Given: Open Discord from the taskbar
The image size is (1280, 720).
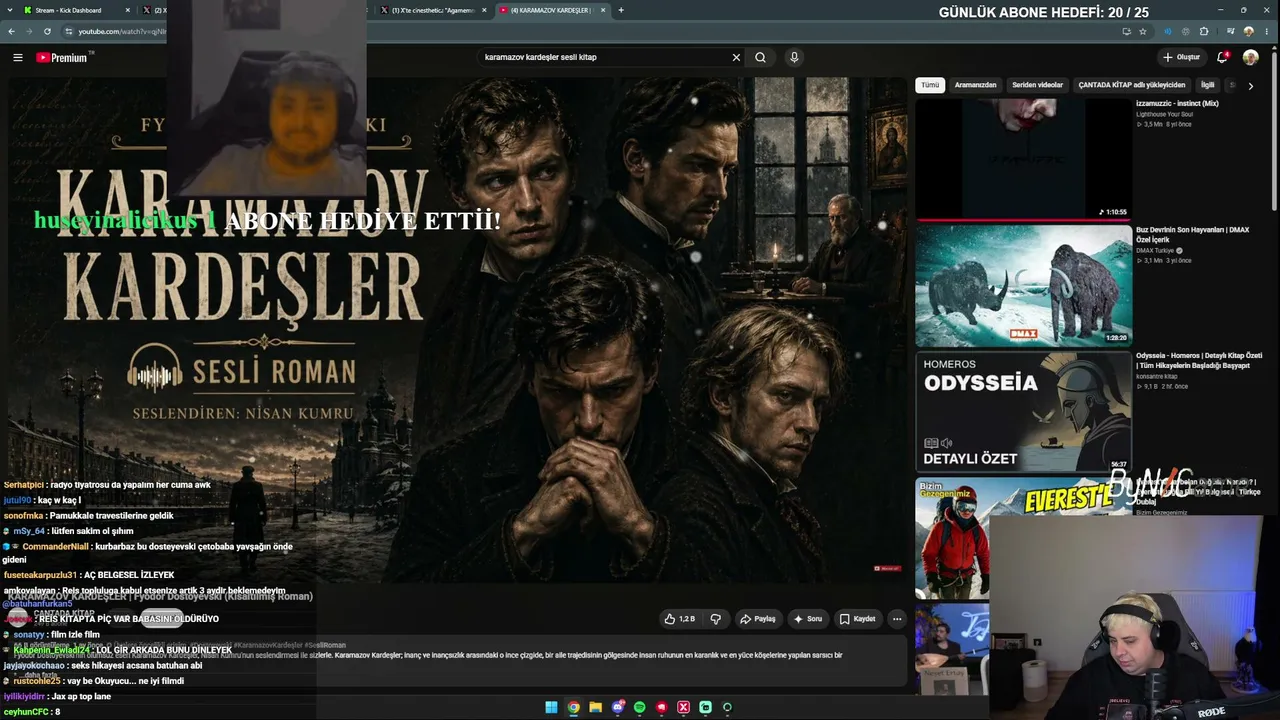Looking at the screenshot, I should click(617, 708).
